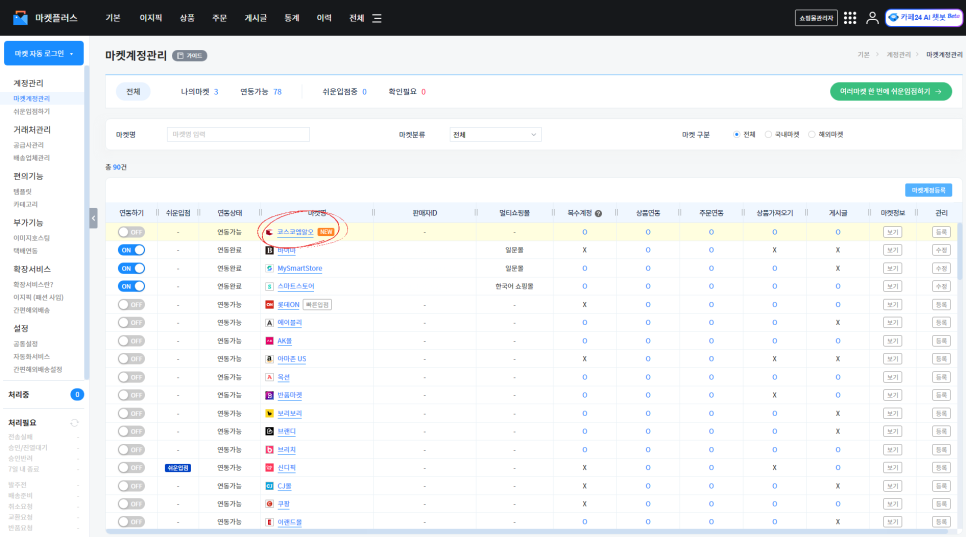Click the 쉬운입점 badge in 신디픽 row
Image resolution: width=966 pixels, height=537 pixels.
[178, 468]
